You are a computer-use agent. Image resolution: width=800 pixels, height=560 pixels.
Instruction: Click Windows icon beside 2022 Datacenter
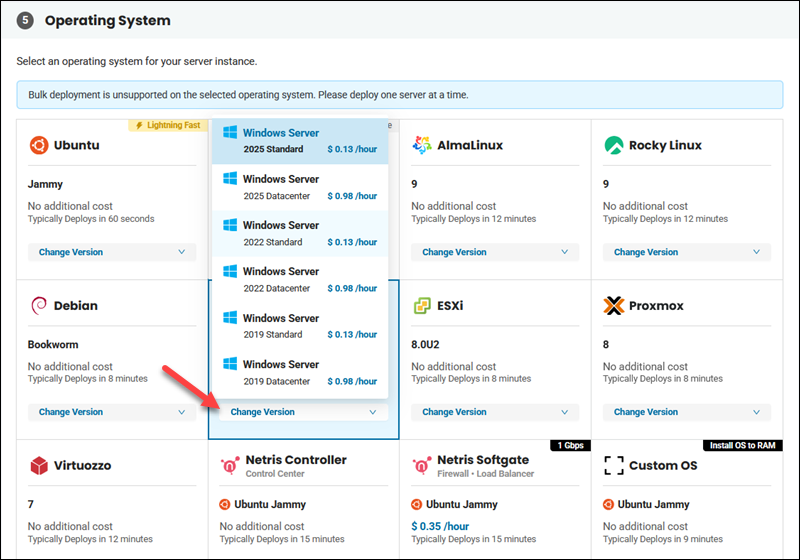[x=230, y=271]
